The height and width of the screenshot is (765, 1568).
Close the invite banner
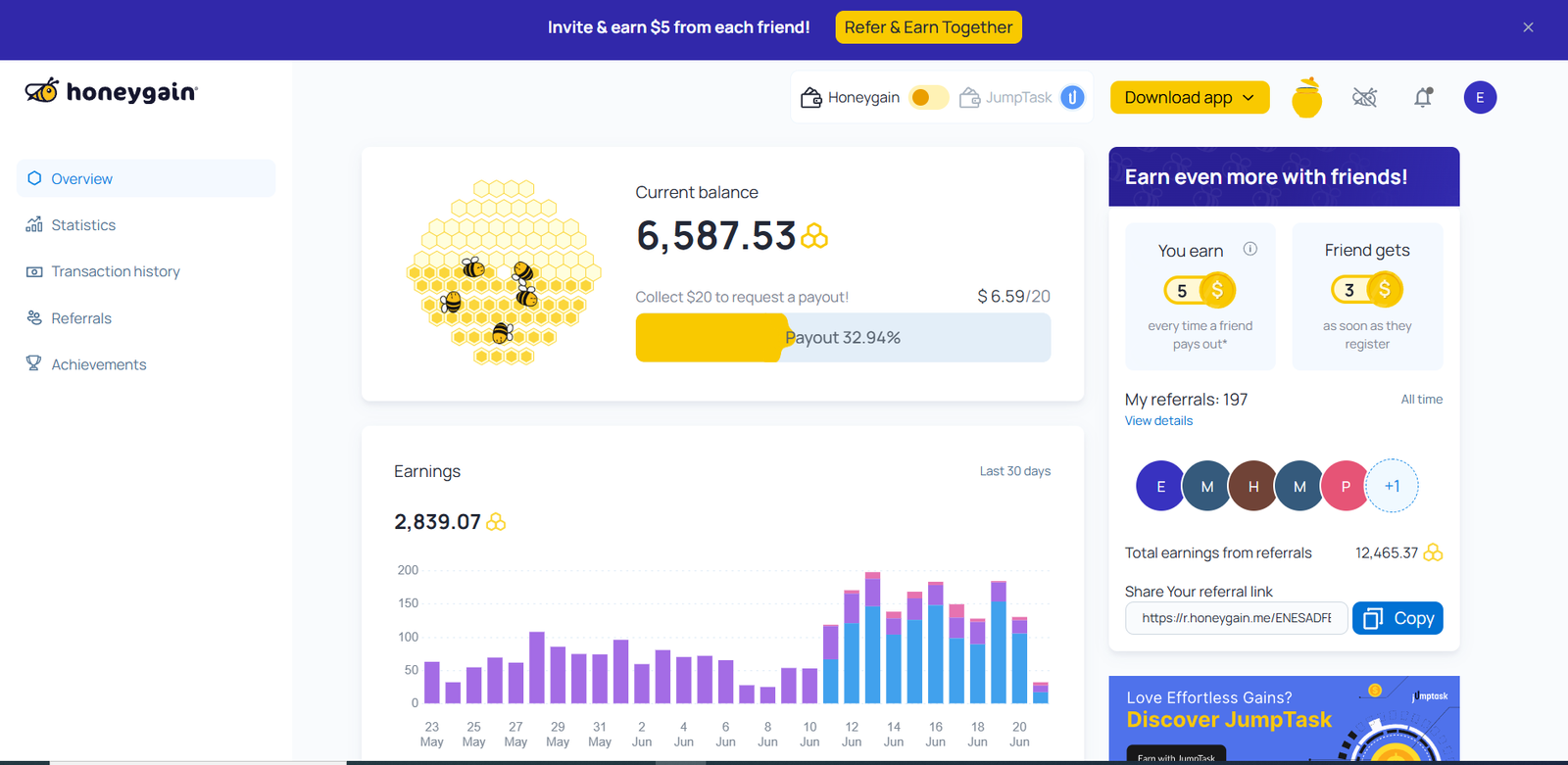click(1528, 27)
